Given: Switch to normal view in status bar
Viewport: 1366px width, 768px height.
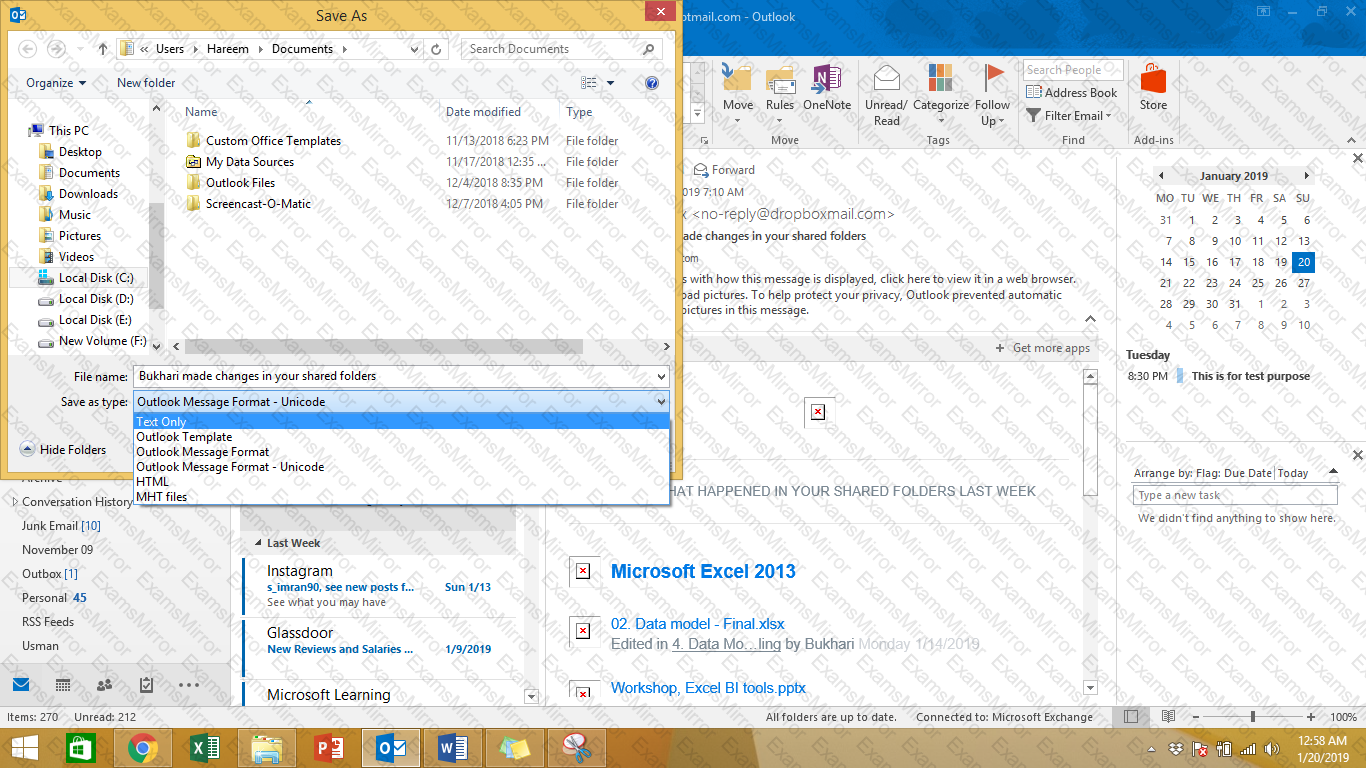Looking at the screenshot, I should (x=1130, y=717).
